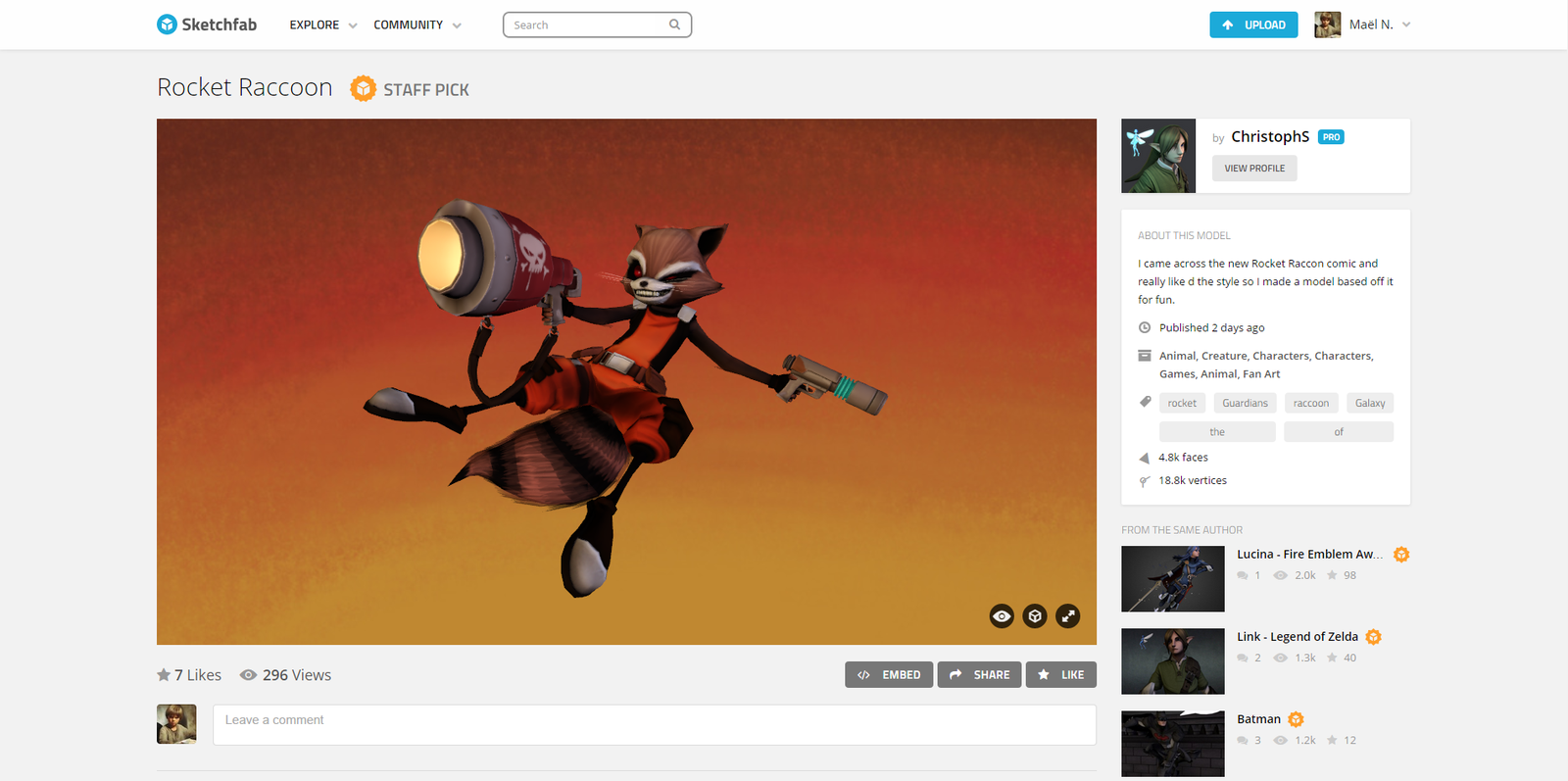The height and width of the screenshot is (781, 1568).
Task: Select the raccoon tag
Action: click(x=1311, y=403)
